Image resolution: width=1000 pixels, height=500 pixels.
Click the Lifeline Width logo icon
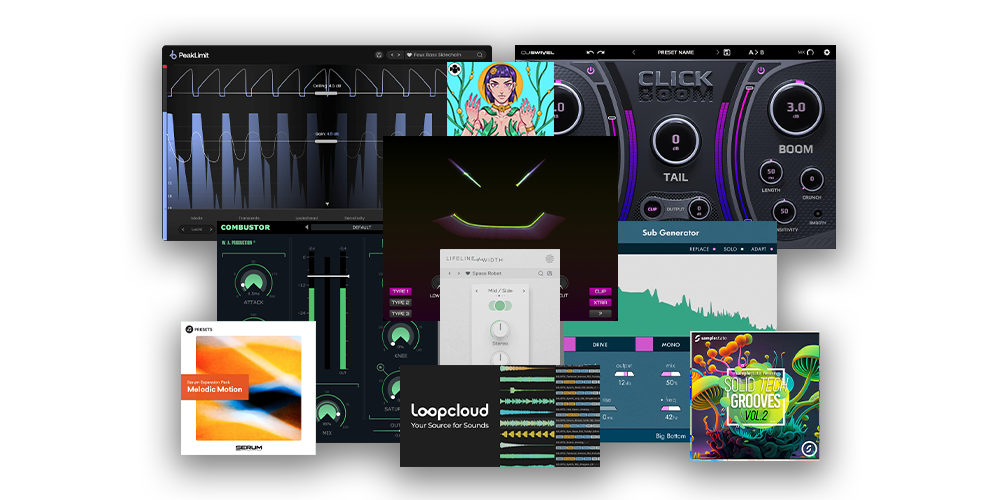(550, 259)
